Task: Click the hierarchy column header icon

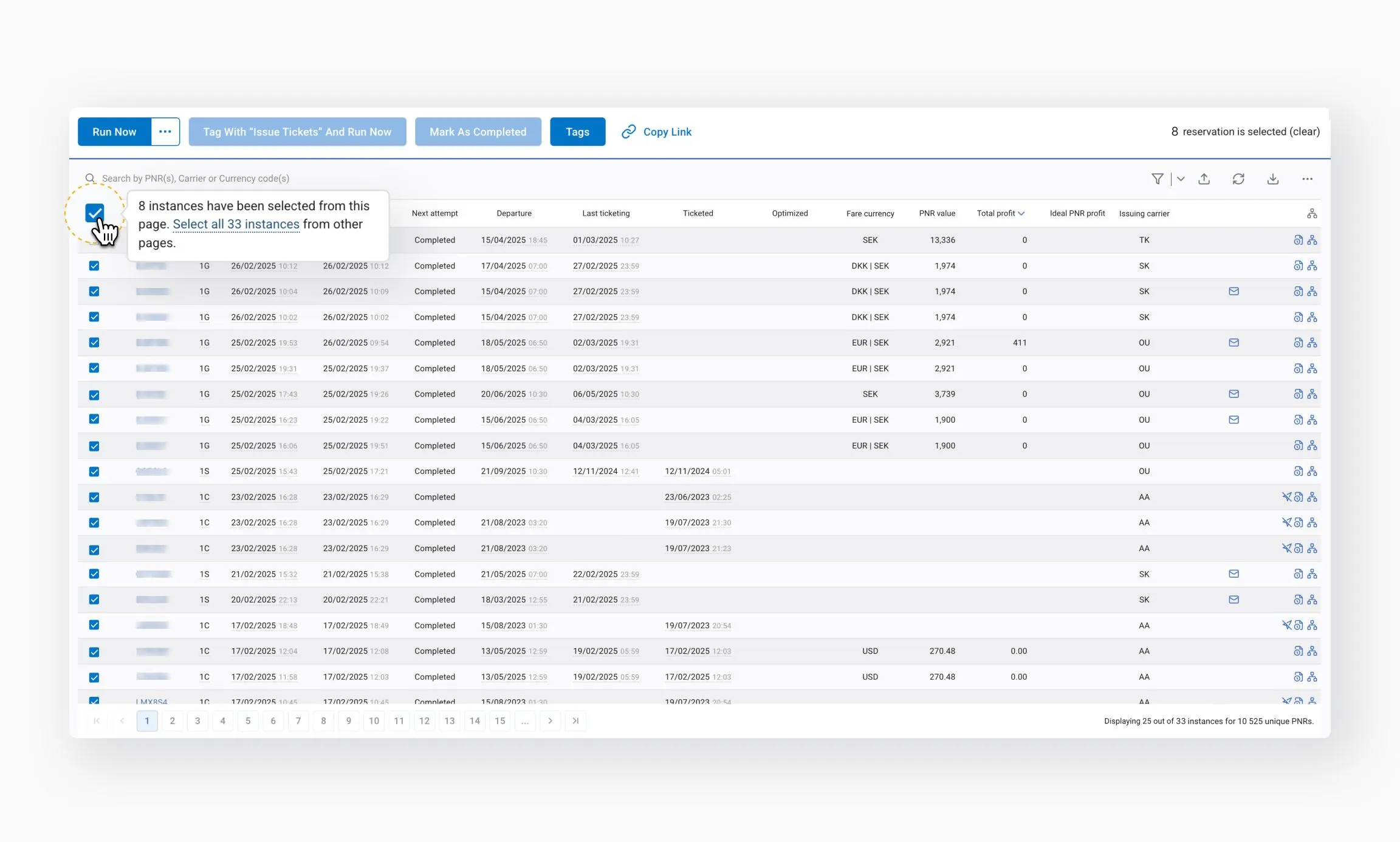Action: coord(1312,213)
